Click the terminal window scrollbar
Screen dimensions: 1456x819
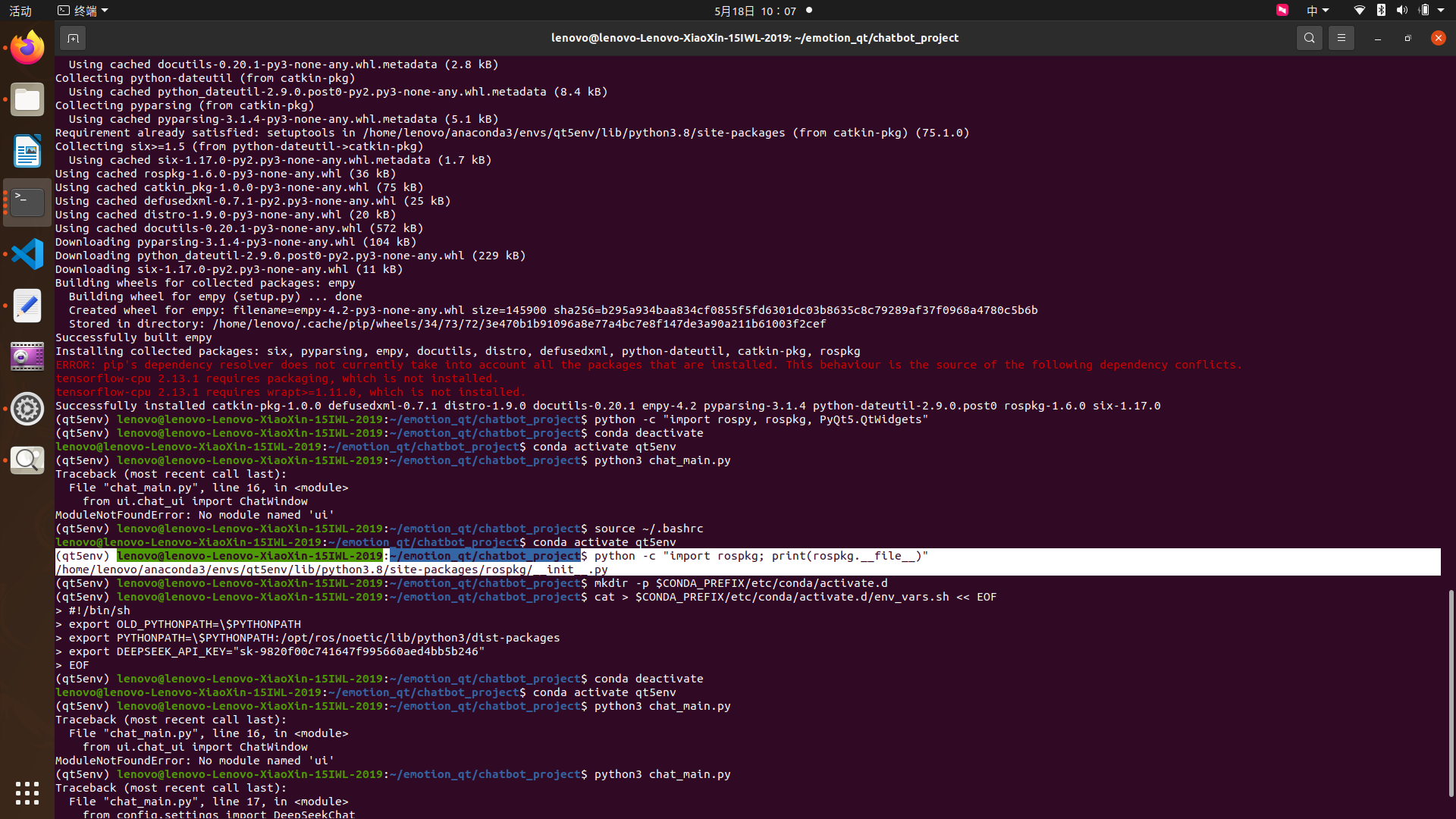pyautogui.click(x=1451, y=692)
